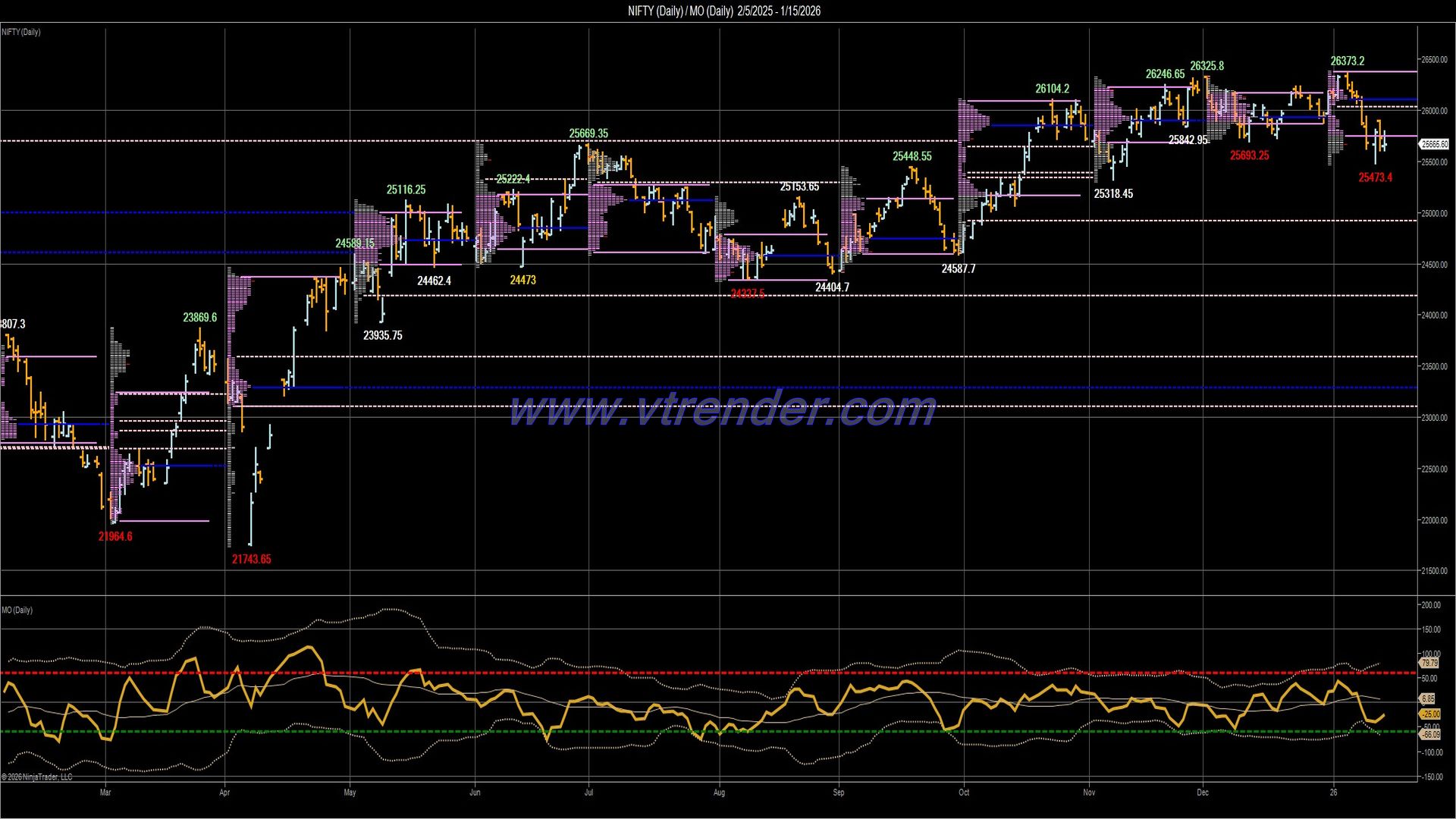Click the -25.00 yellow oscillator value marker

point(1432,714)
